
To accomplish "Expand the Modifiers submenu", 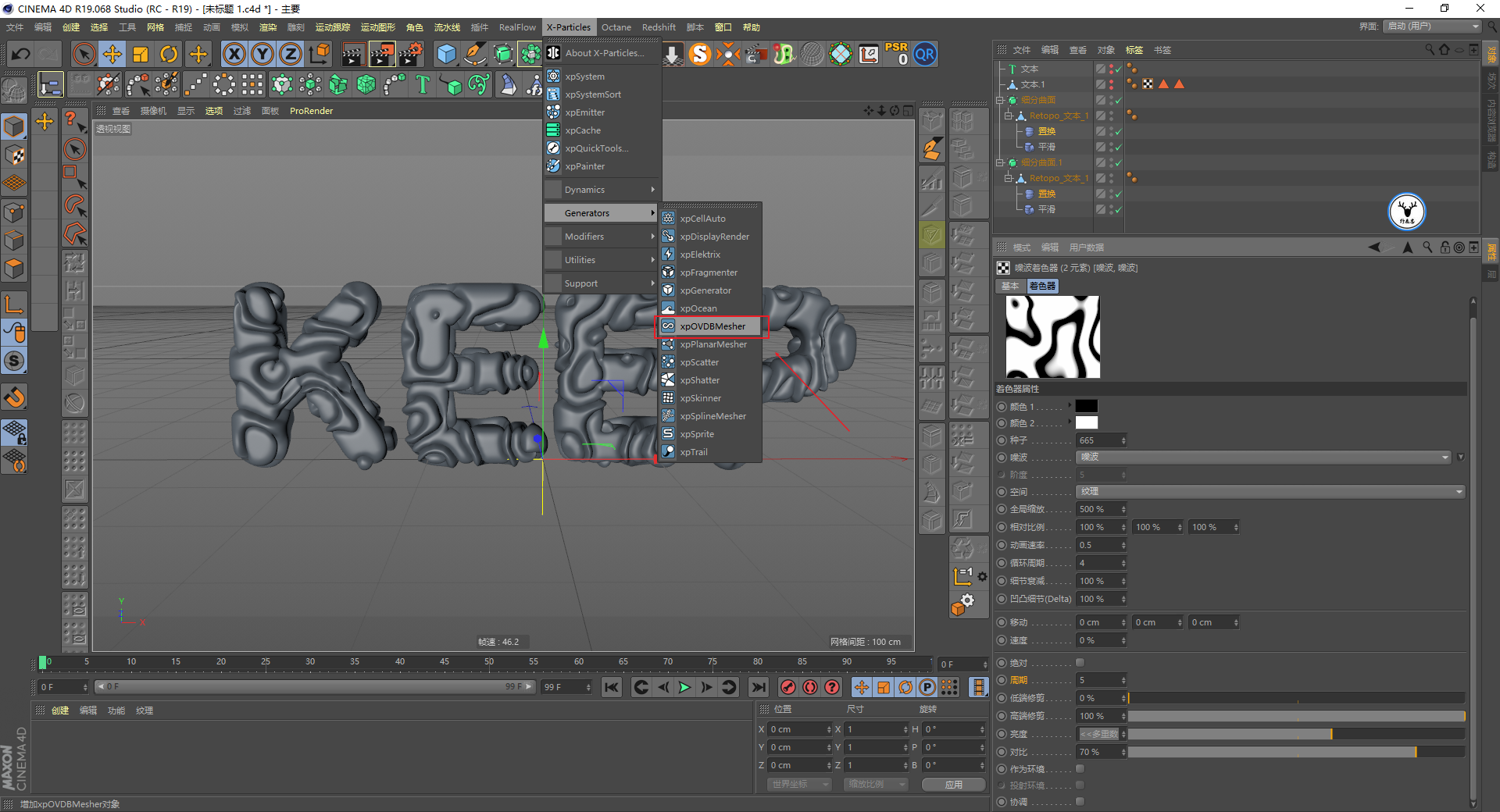I will coord(602,237).
